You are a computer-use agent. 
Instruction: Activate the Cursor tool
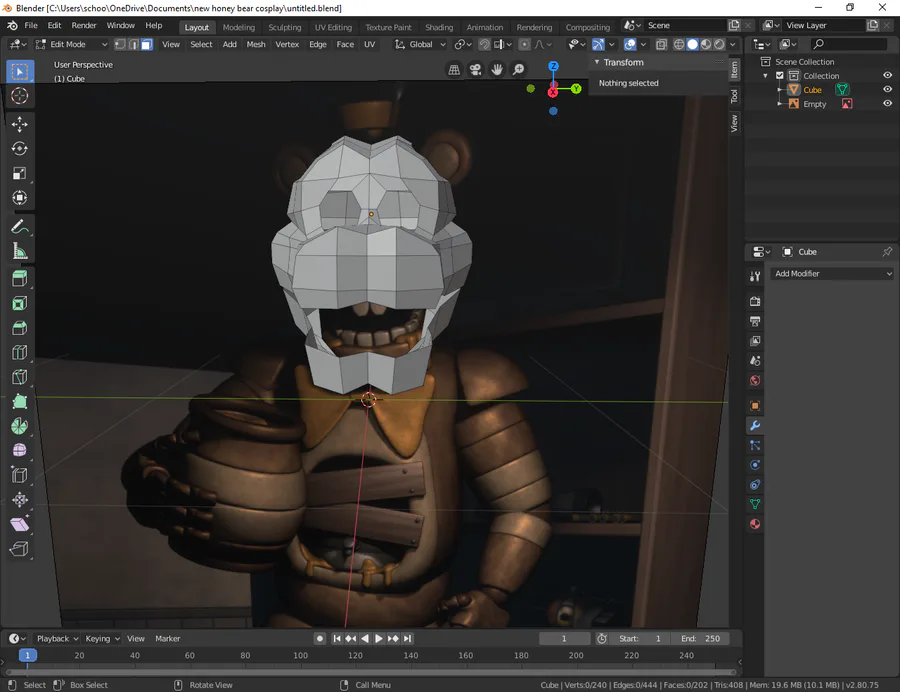pyautogui.click(x=20, y=96)
